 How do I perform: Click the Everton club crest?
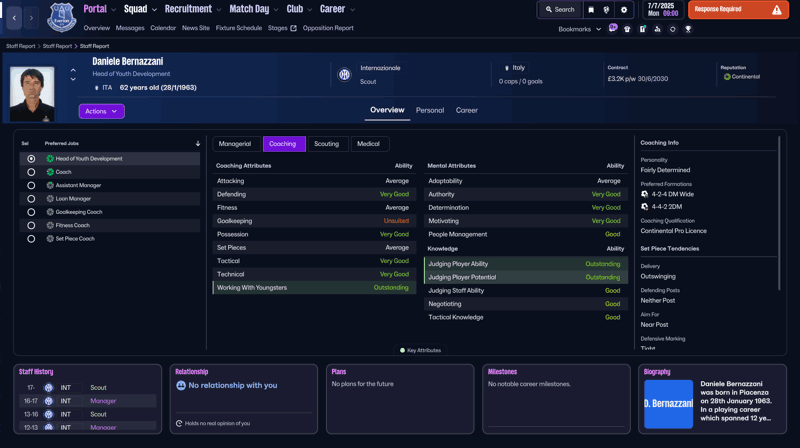(x=62, y=17)
